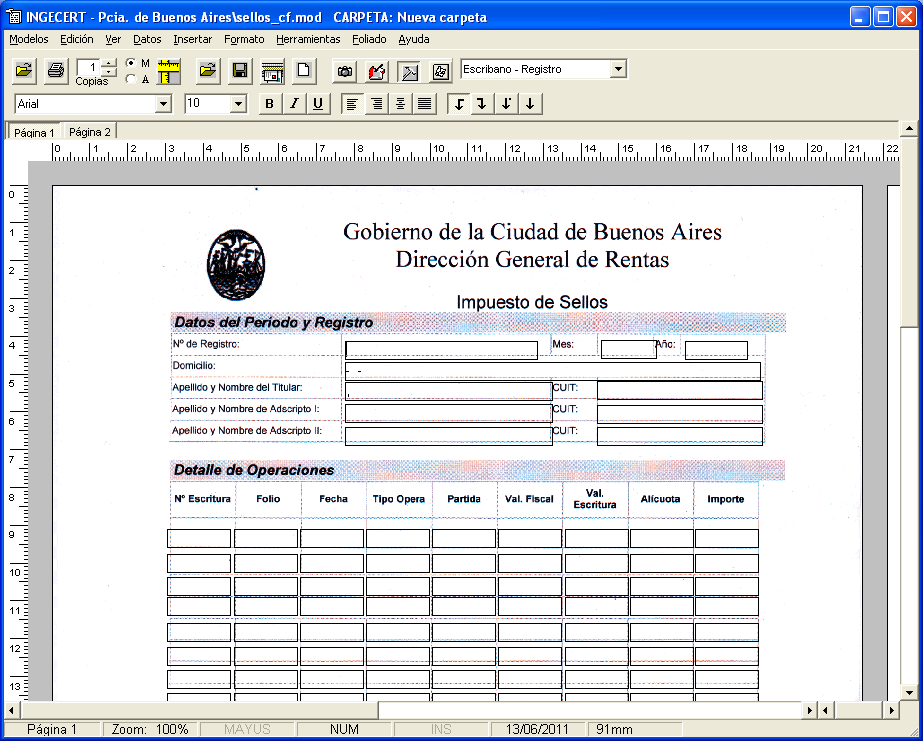Toggle bold formatting
This screenshot has height=741, width=923.
(x=270, y=104)
